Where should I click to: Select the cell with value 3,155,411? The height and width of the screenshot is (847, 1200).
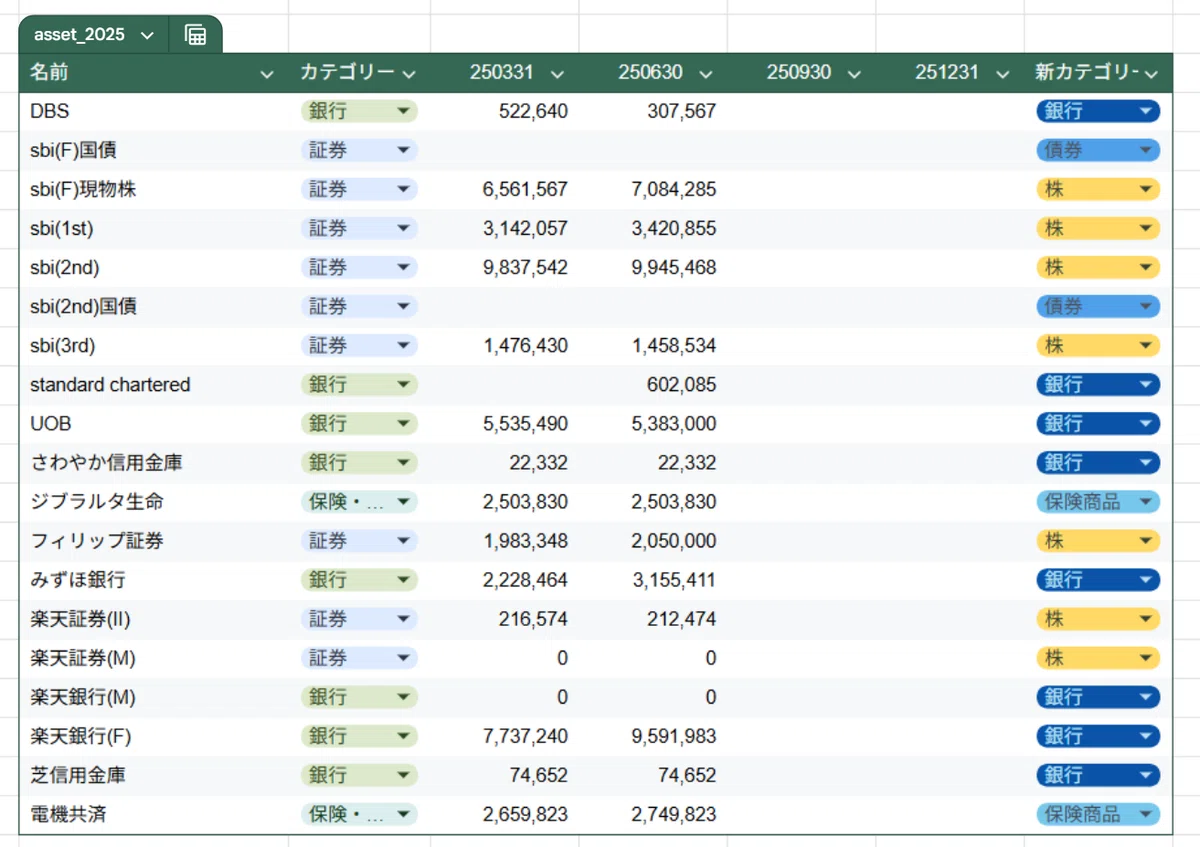pos(653,580)
